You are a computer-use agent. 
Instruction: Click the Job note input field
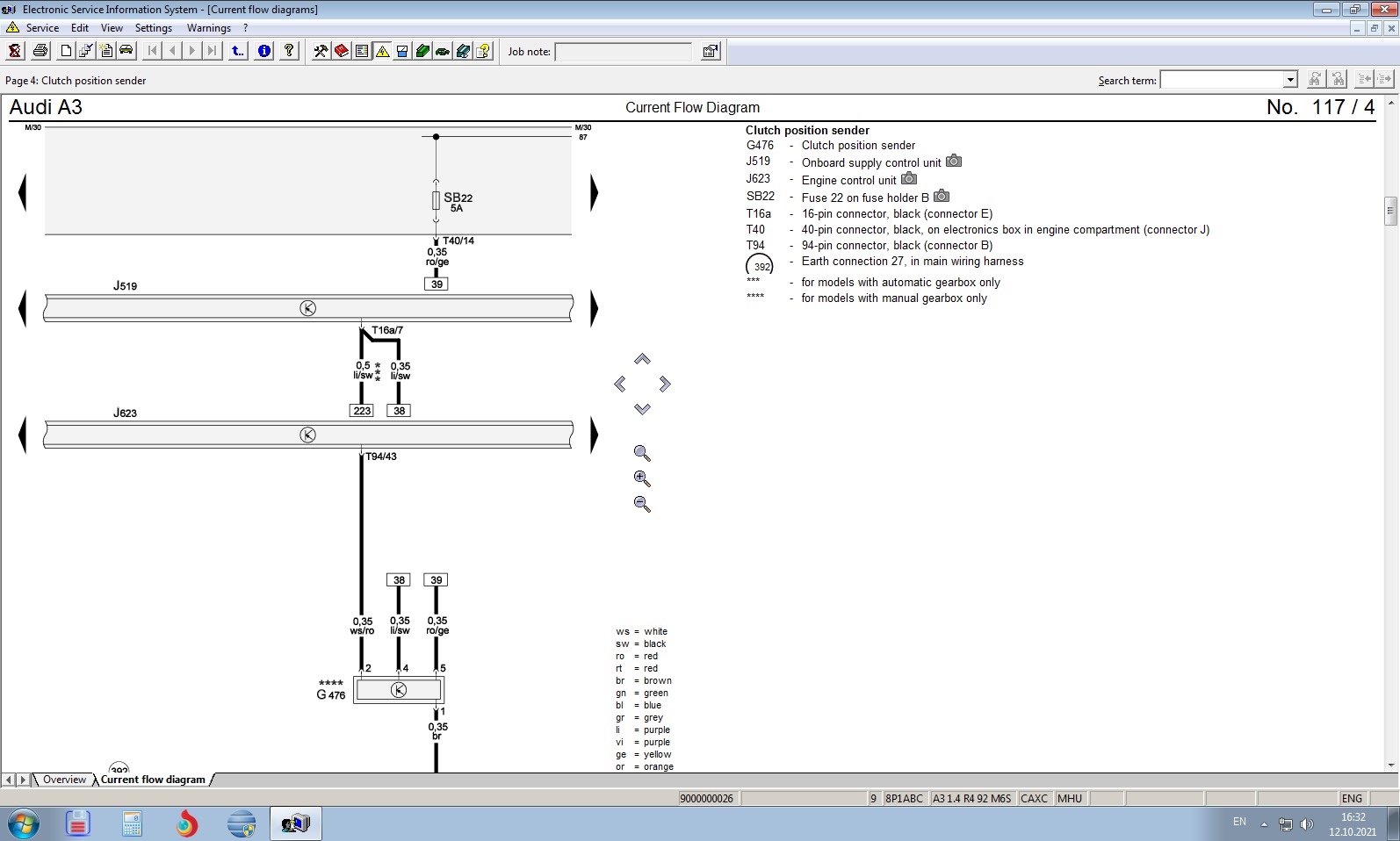tap(624, 52)
